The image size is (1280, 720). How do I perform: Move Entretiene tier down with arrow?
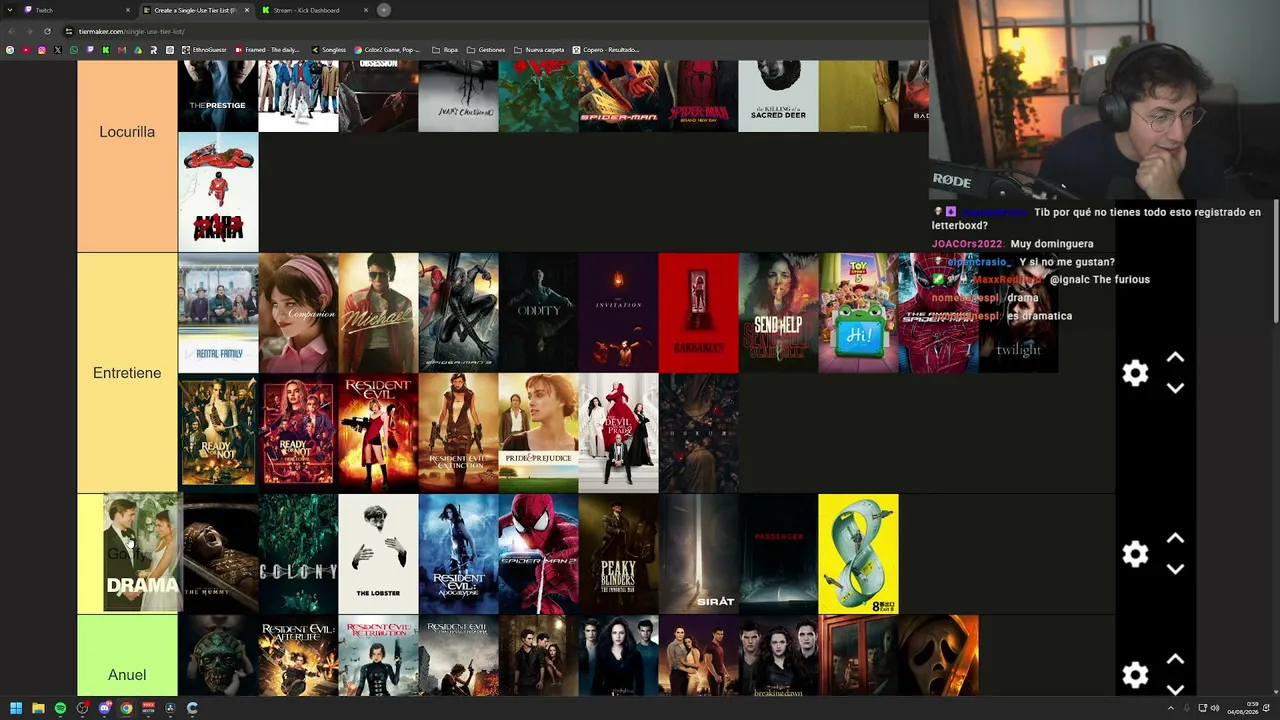pyautogui.click(x=1175, y=388)
